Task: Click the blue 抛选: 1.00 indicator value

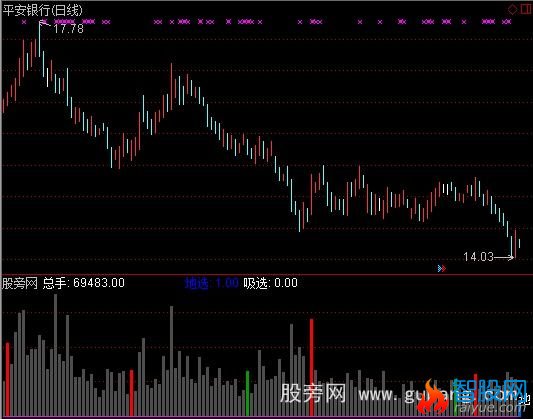Action: pyautogui.click(x=211, y=283)
